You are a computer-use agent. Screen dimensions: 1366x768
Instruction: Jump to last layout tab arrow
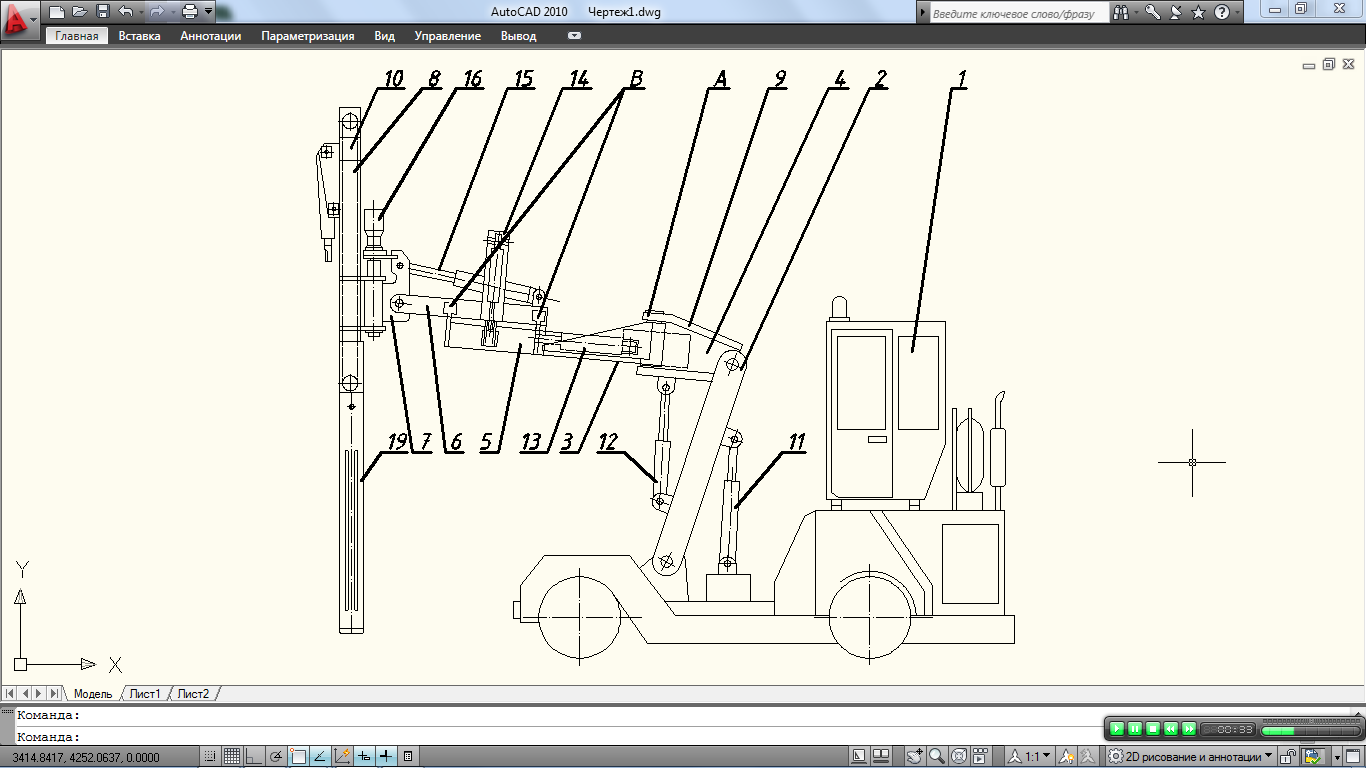[x=54, y=693]
